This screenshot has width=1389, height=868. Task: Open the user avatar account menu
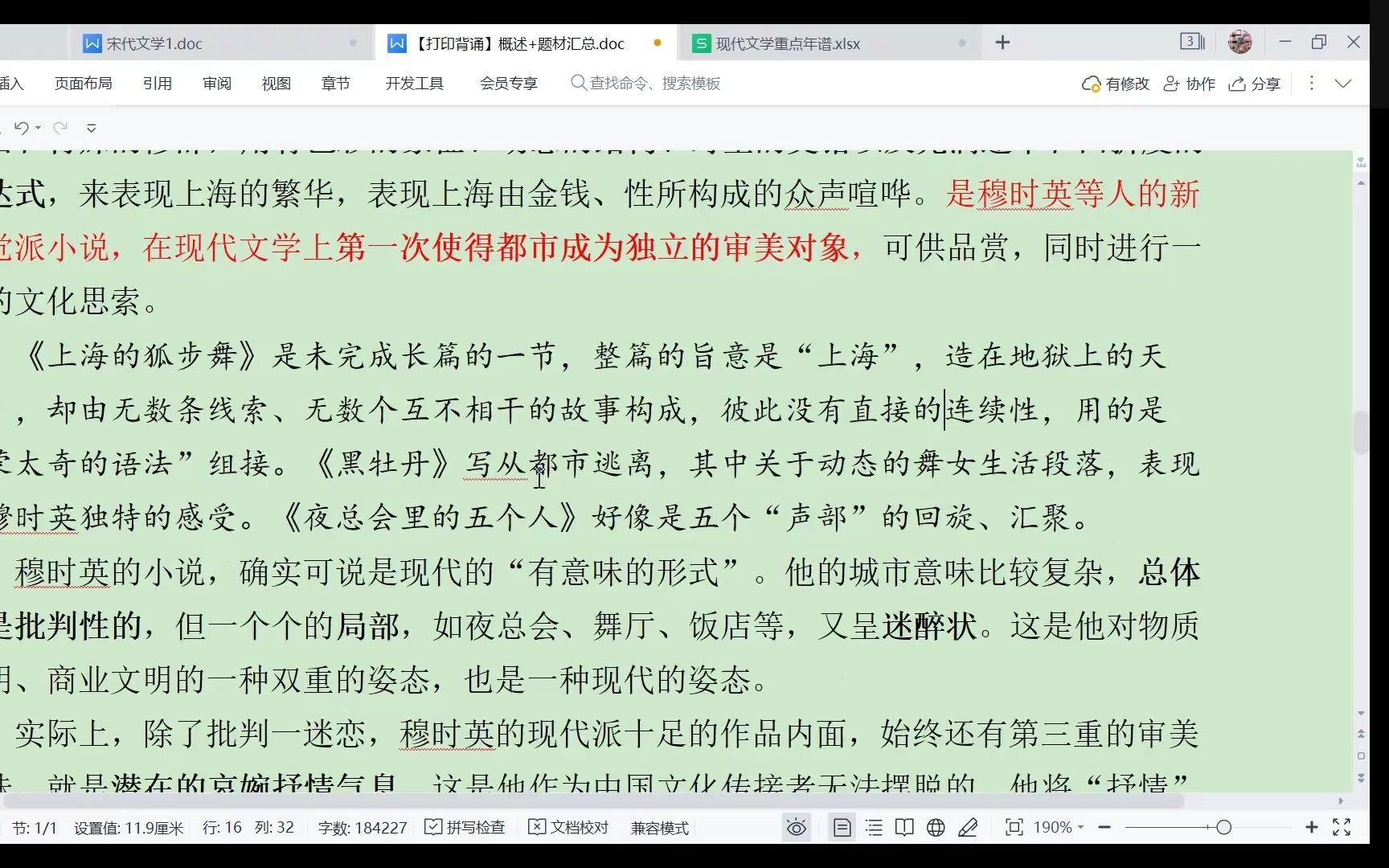coord(1240,42)
